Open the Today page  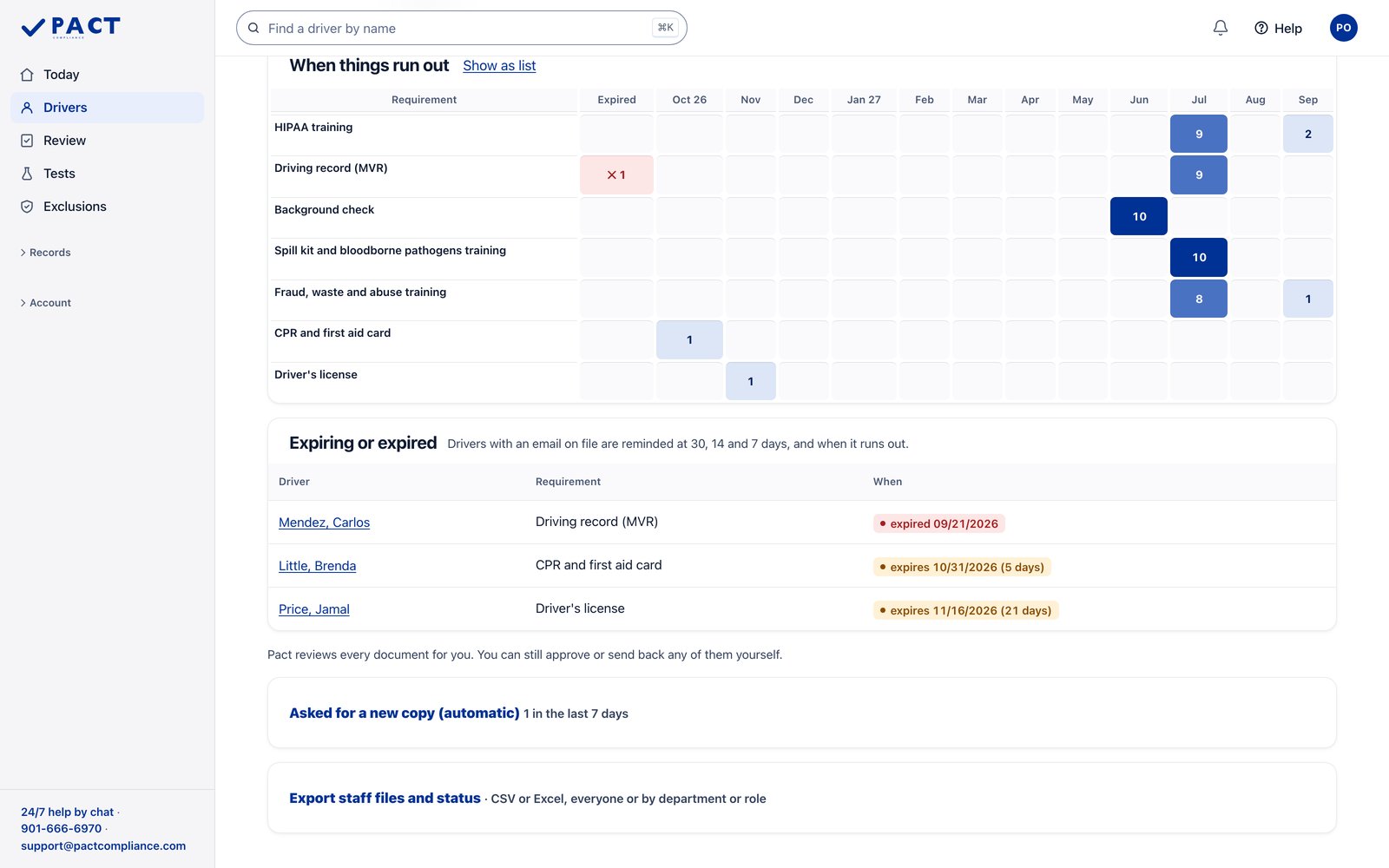[x=108, y=75]
